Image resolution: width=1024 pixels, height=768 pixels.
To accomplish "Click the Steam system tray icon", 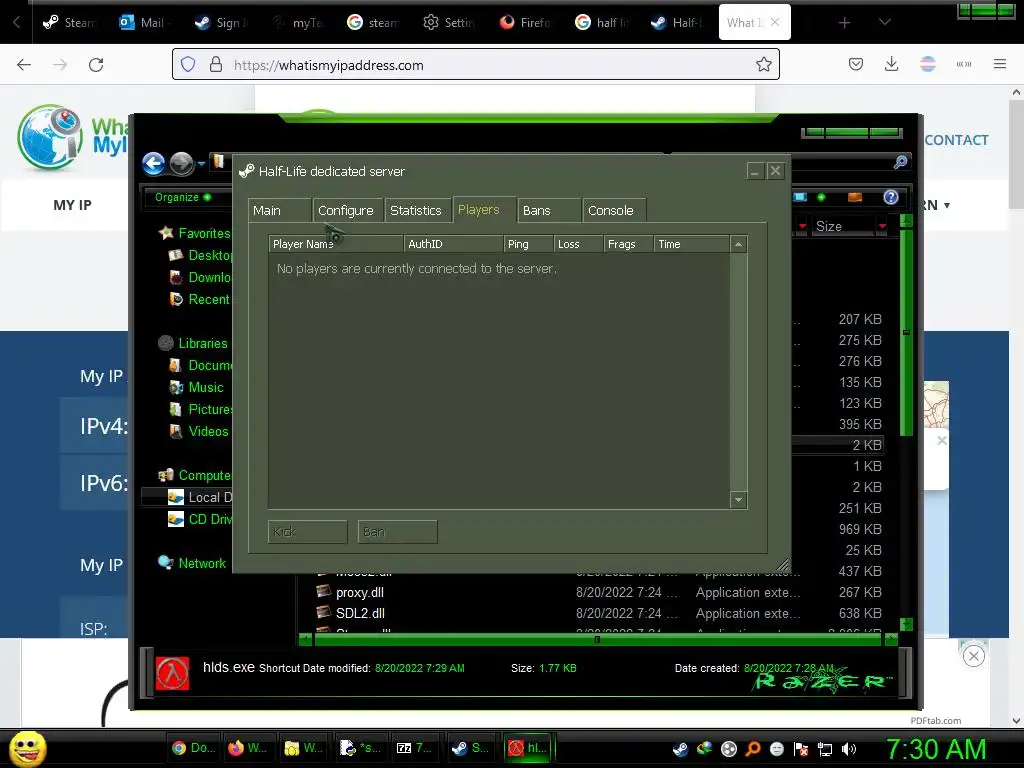I will point(680,749).
